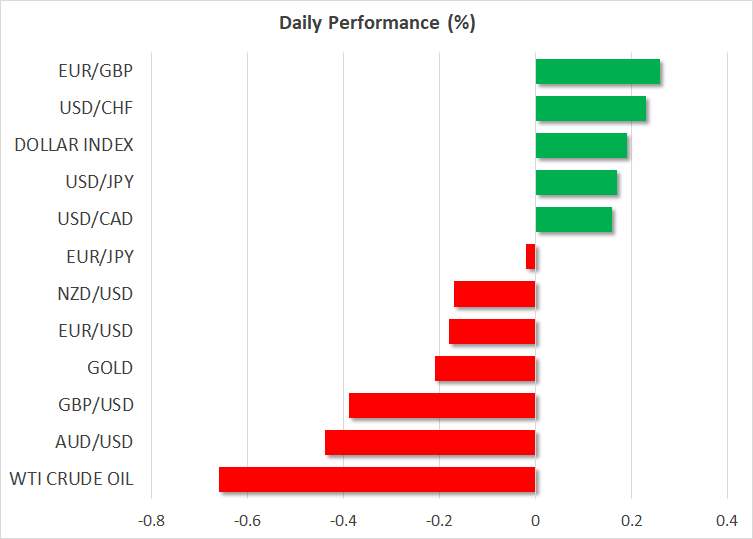Select the 0.4 axis value label

click(x=727, y=521)
